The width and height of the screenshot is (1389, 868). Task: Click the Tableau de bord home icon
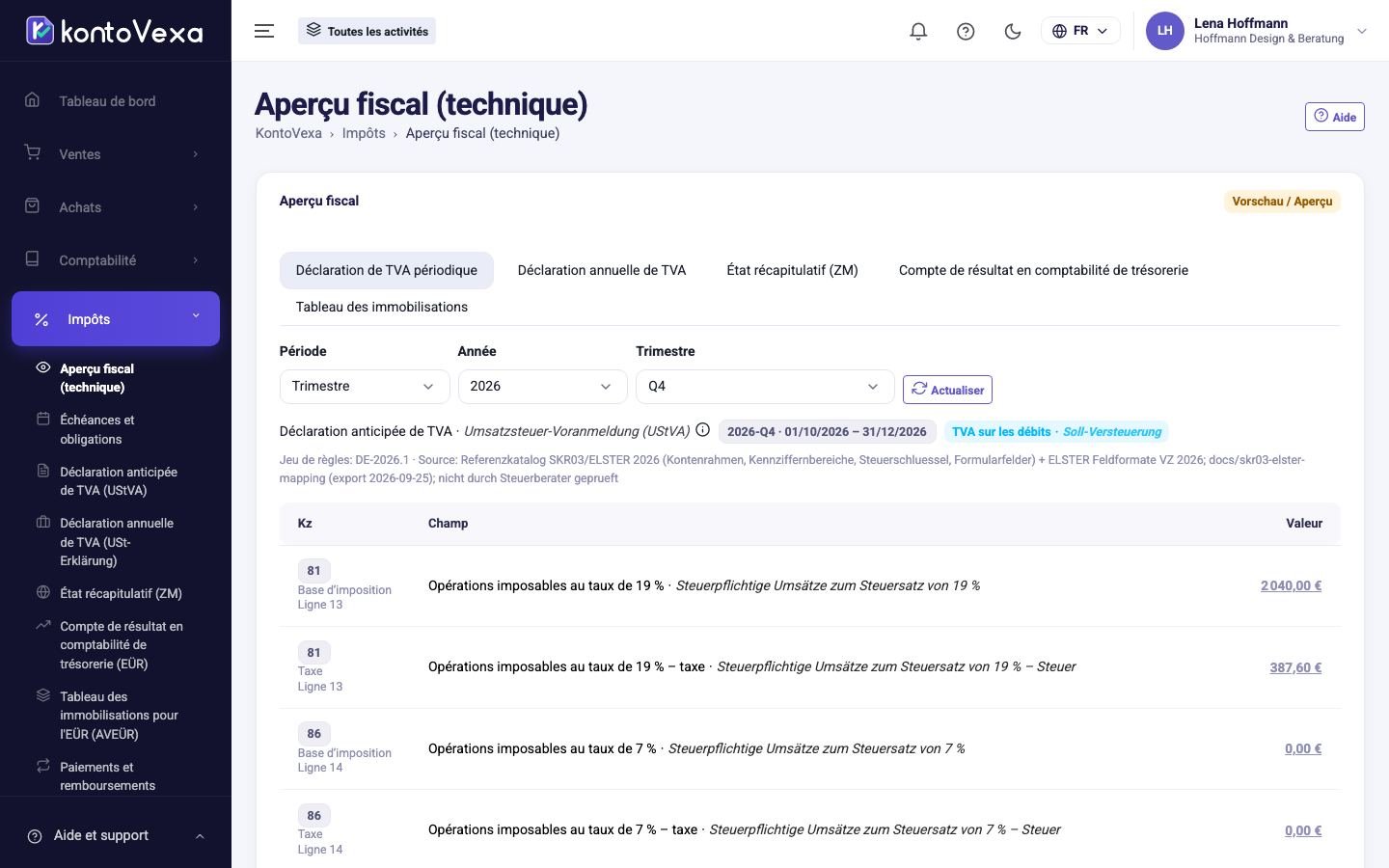point(32,100)
